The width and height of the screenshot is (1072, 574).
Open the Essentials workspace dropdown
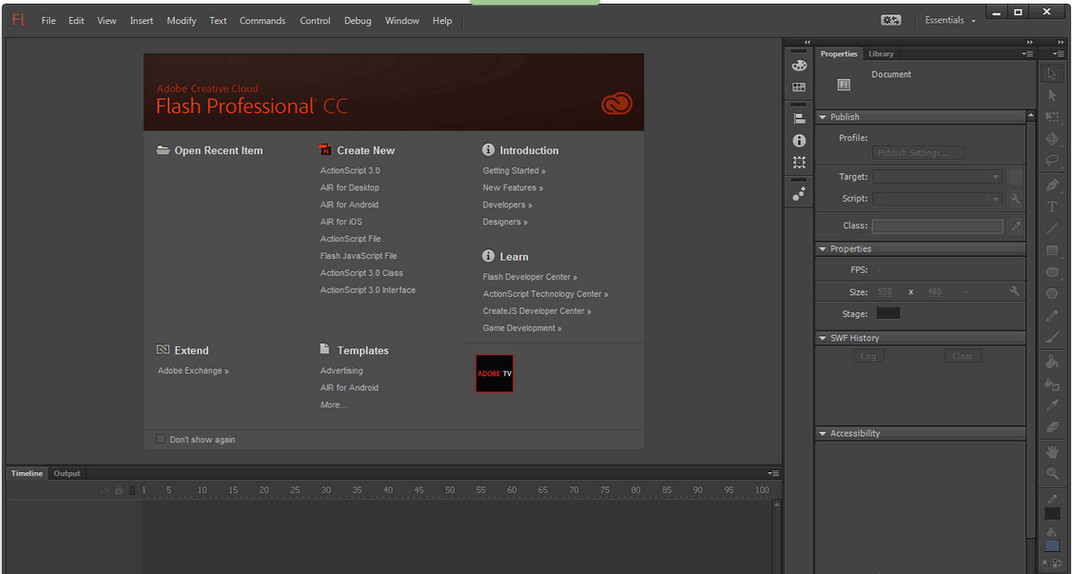coord(950,20)
